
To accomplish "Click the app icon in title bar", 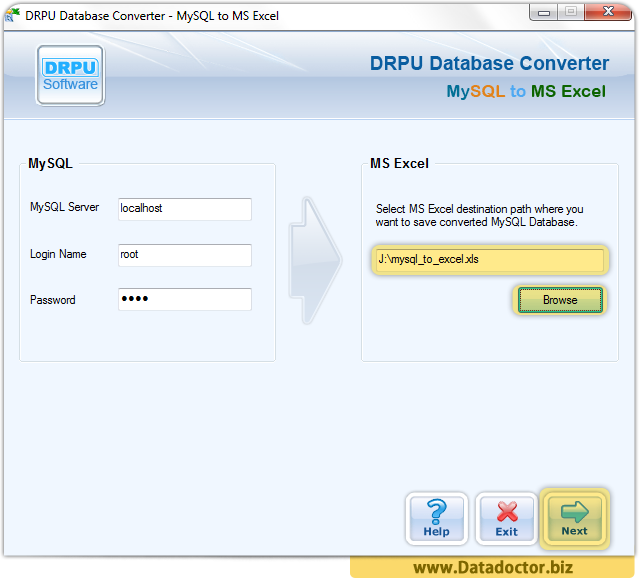I will click(x=12, y=15).
